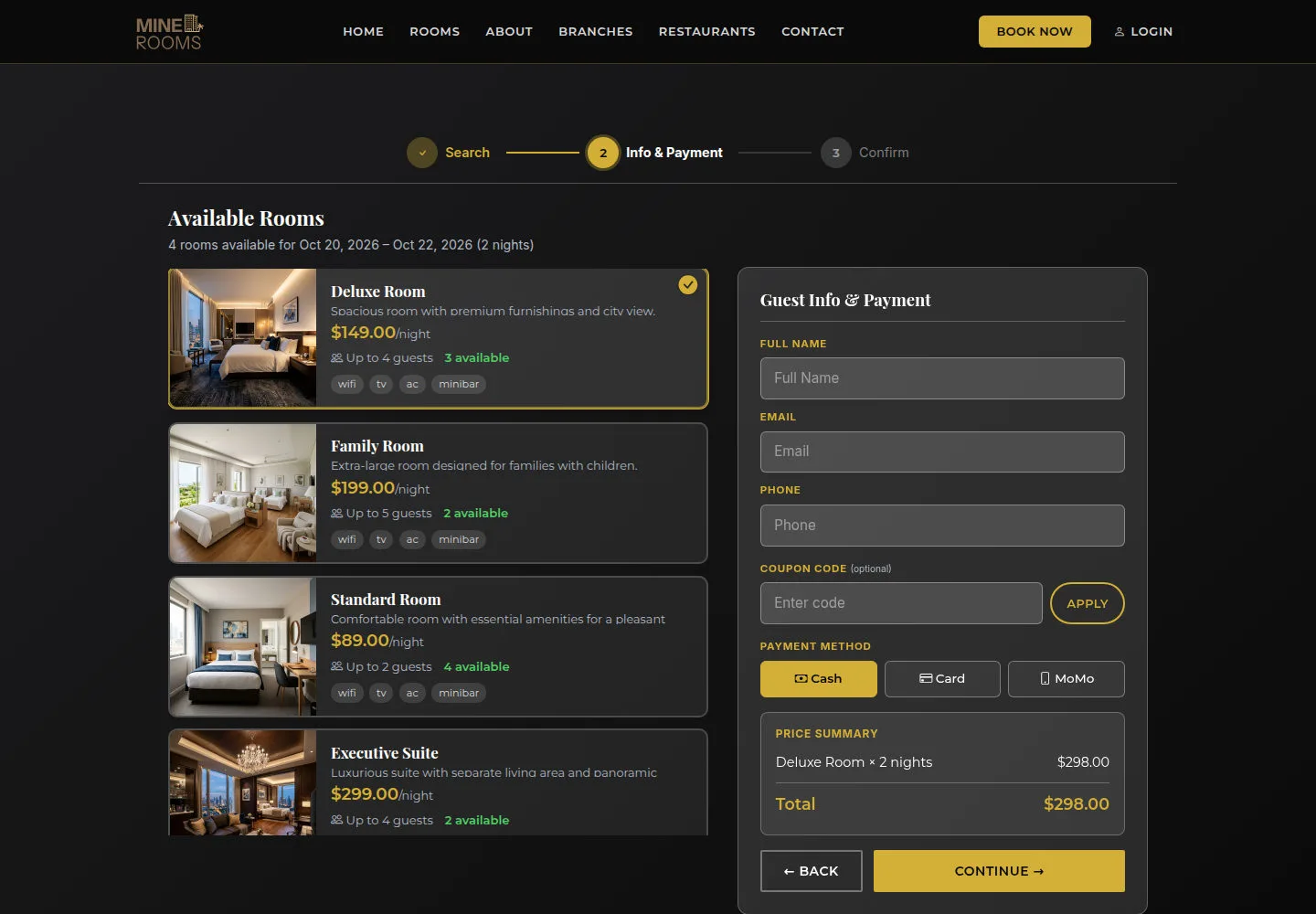Screen dimensions: 1316x914
Task: Click the Executive Suite title
Action: [x=385, y=753]
